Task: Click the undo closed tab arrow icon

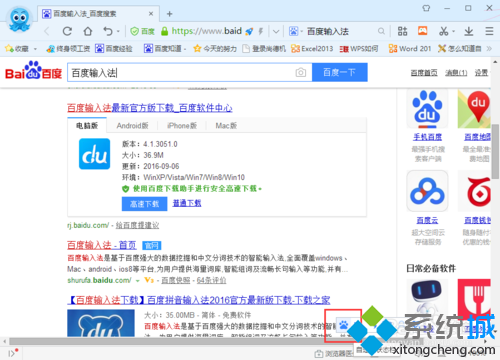Action: click(x=108, y=31)
